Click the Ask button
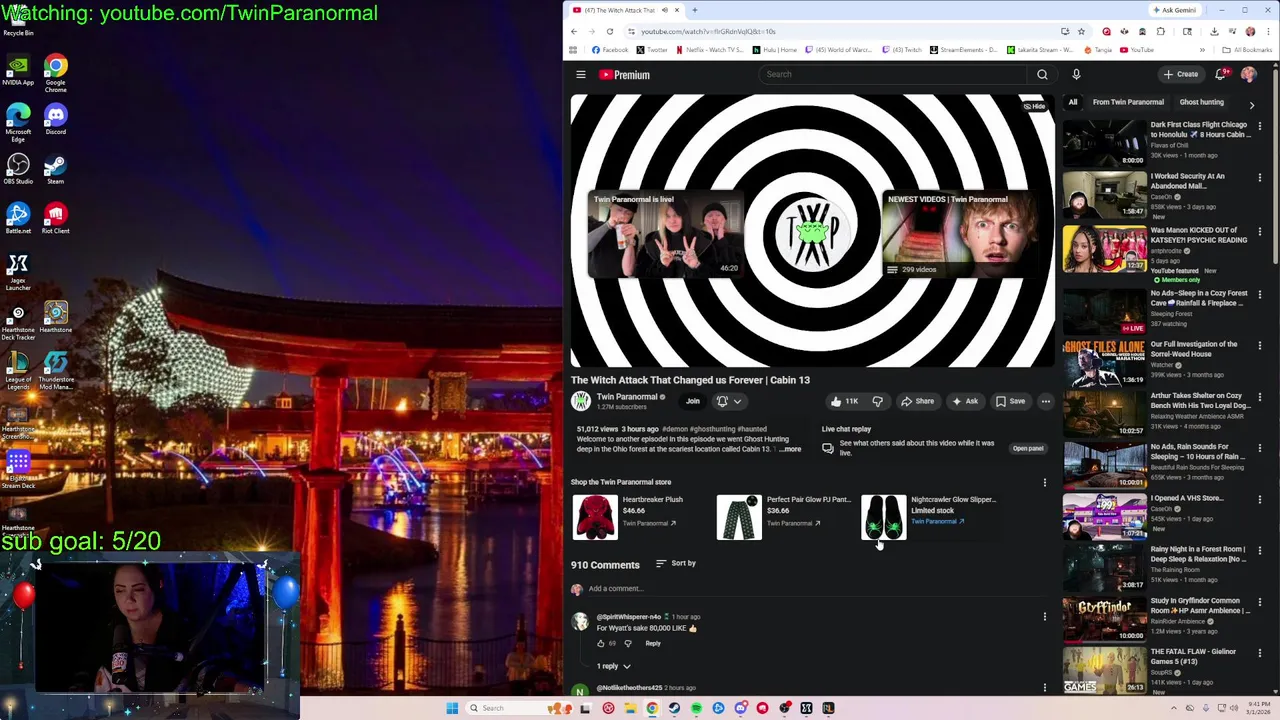 965,401
